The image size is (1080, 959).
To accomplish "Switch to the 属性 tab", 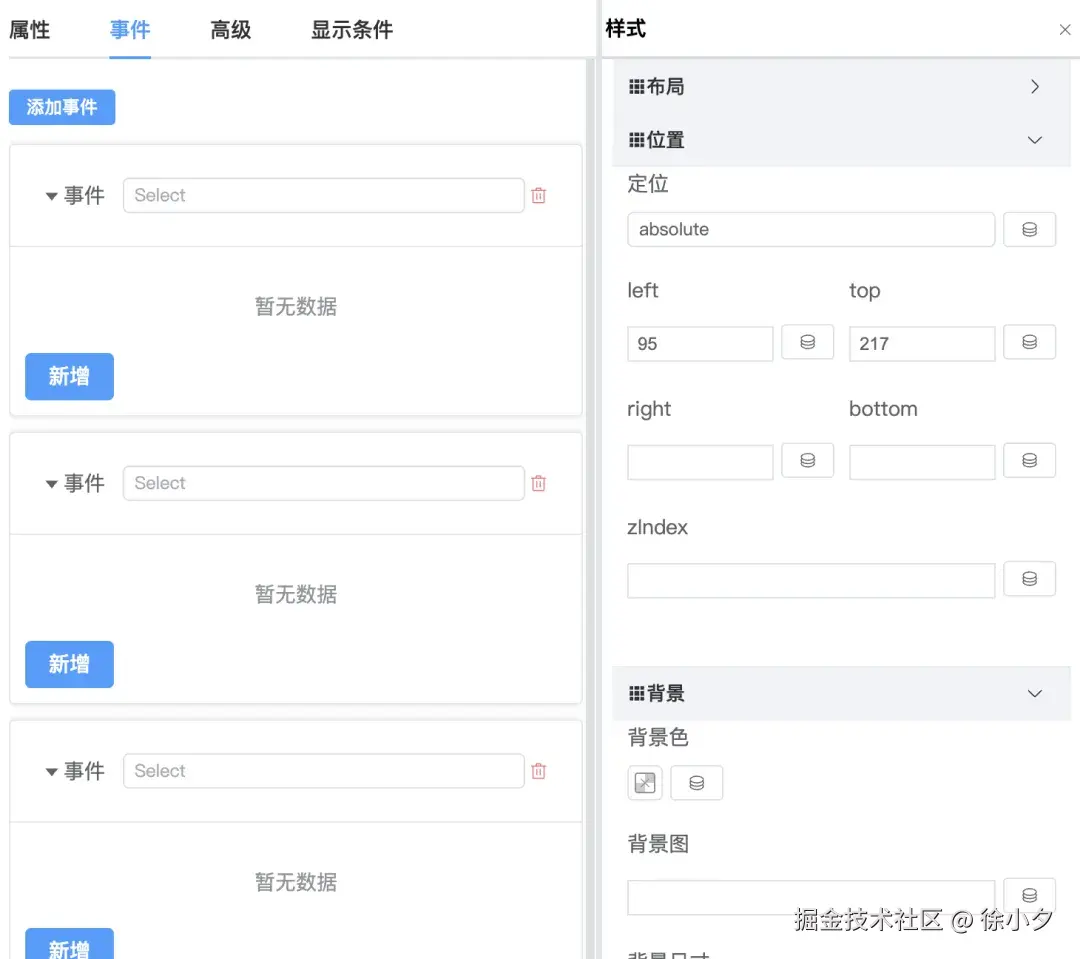I will click(x=29, y=30).
